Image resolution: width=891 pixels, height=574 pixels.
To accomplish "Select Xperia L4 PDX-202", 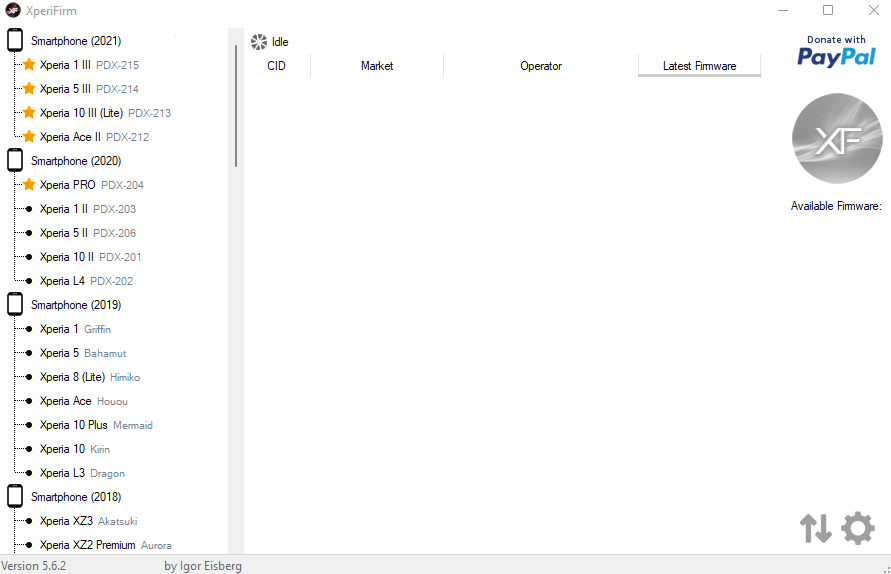I will click(x=86, y=281).
